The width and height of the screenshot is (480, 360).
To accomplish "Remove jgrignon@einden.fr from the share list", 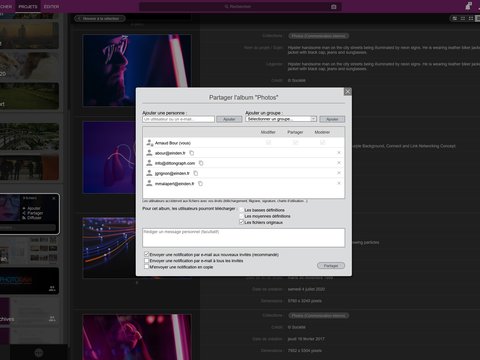I will click(x=339, y=173).
